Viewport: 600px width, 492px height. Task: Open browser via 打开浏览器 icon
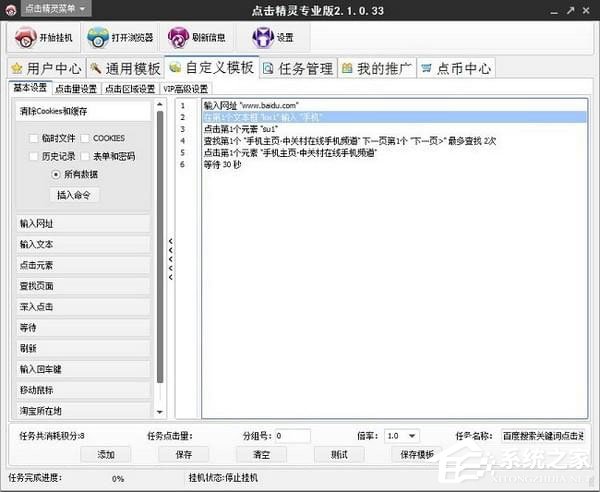click(x=98, y=37)
